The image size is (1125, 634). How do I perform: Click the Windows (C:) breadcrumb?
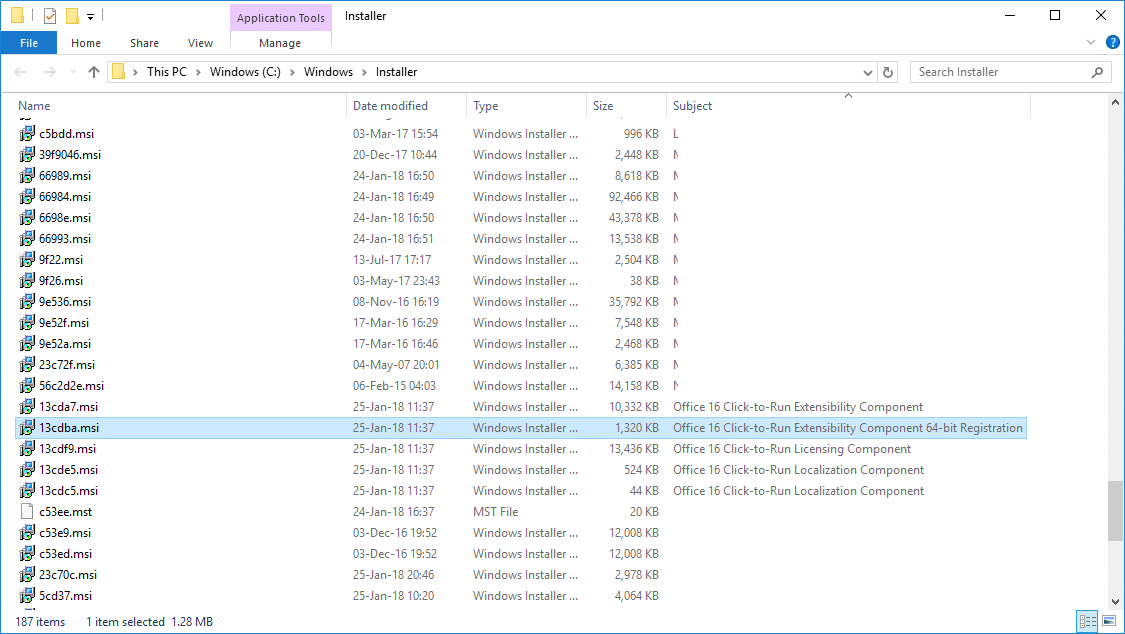coord(245,72)
